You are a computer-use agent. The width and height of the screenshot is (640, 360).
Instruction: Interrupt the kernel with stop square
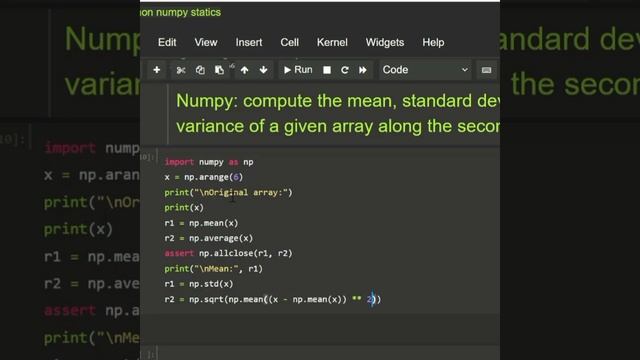tap(327, 70)
